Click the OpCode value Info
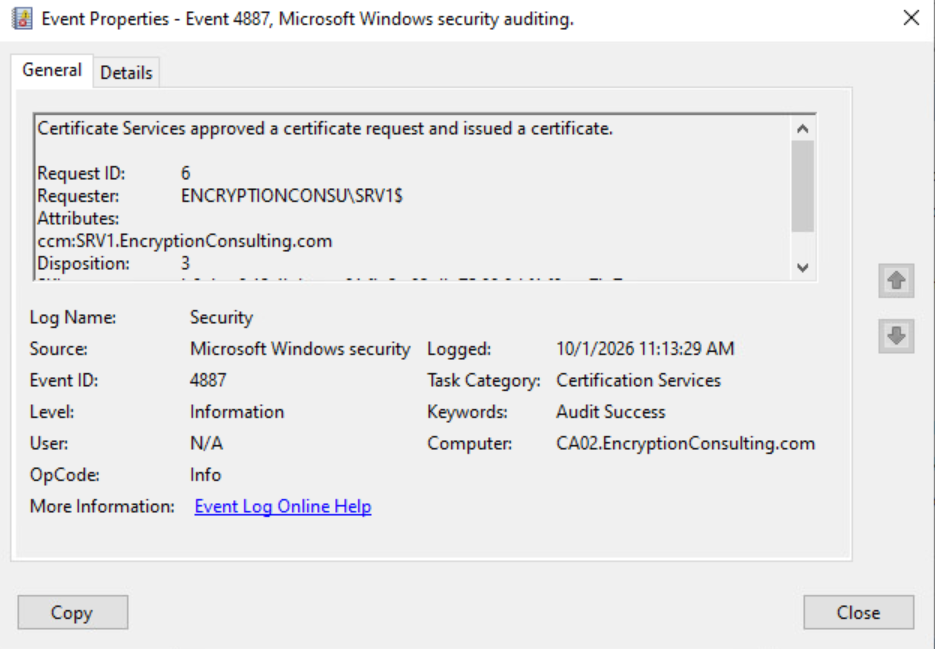The width and height of the screenshot is (935, 649). coord(206,475)
